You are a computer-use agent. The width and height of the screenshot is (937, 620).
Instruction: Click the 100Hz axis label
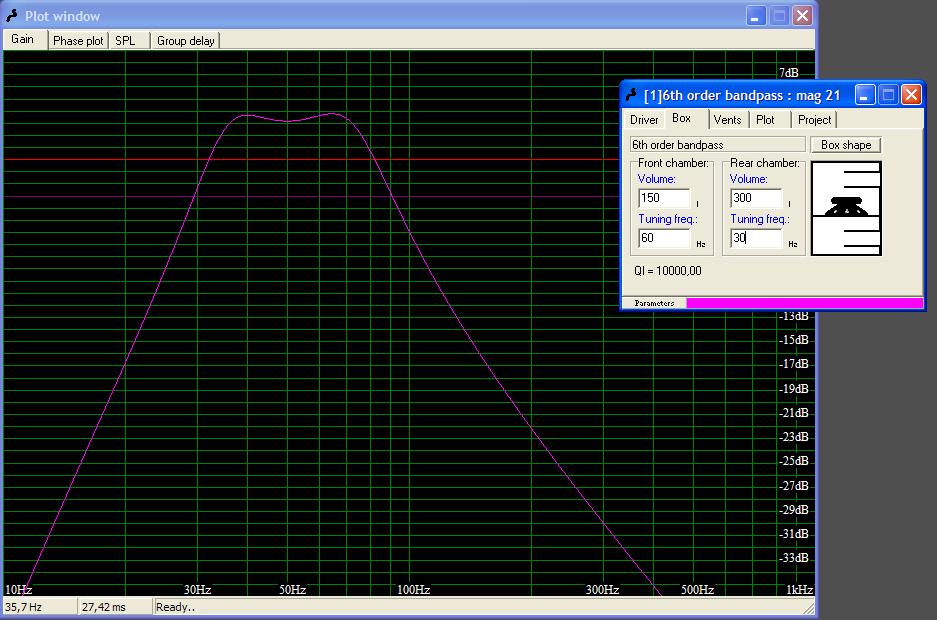pos(414,590)
